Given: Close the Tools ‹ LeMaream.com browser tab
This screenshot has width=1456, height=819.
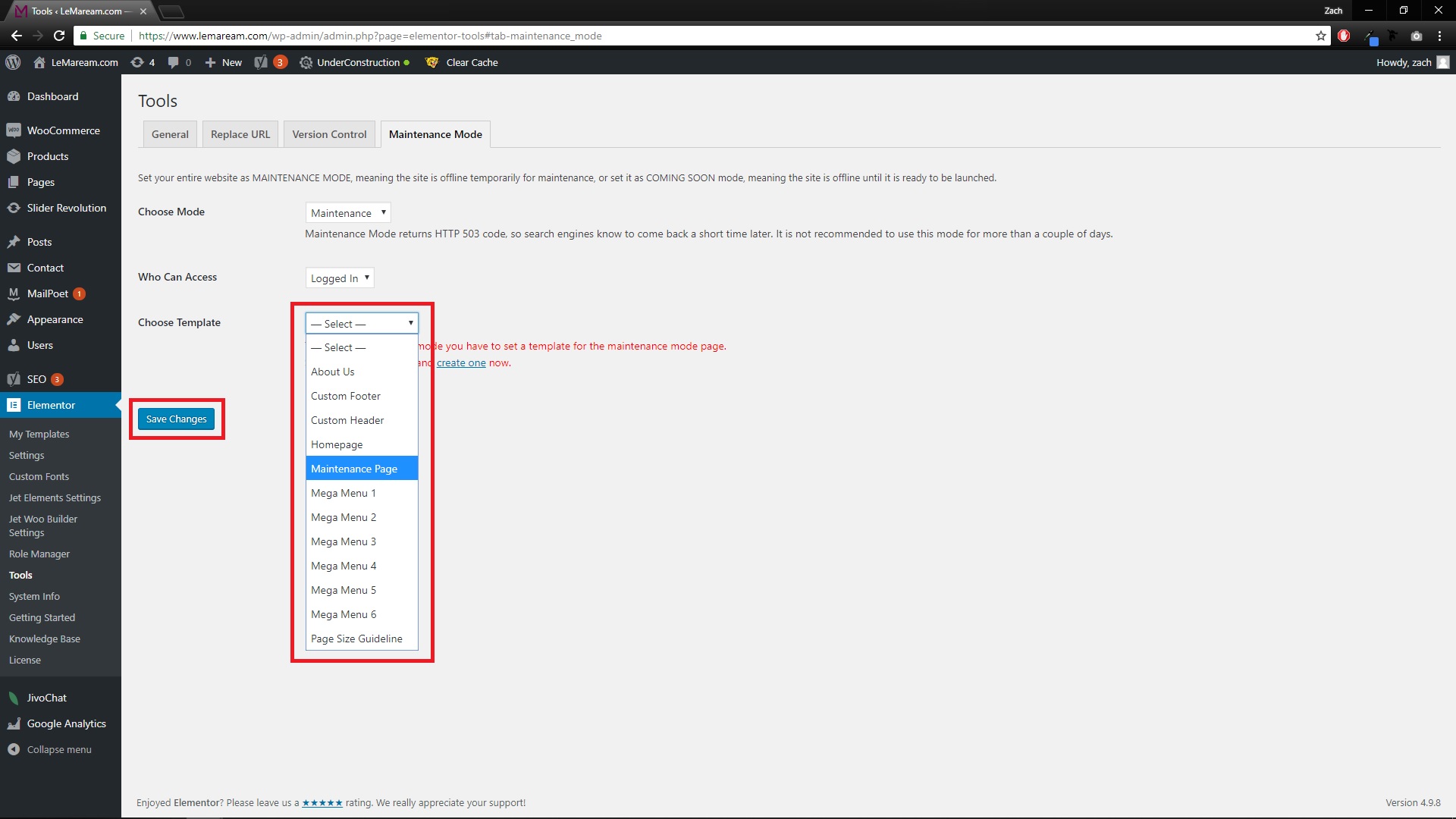Looking at the screenshot, I should 143,11.
